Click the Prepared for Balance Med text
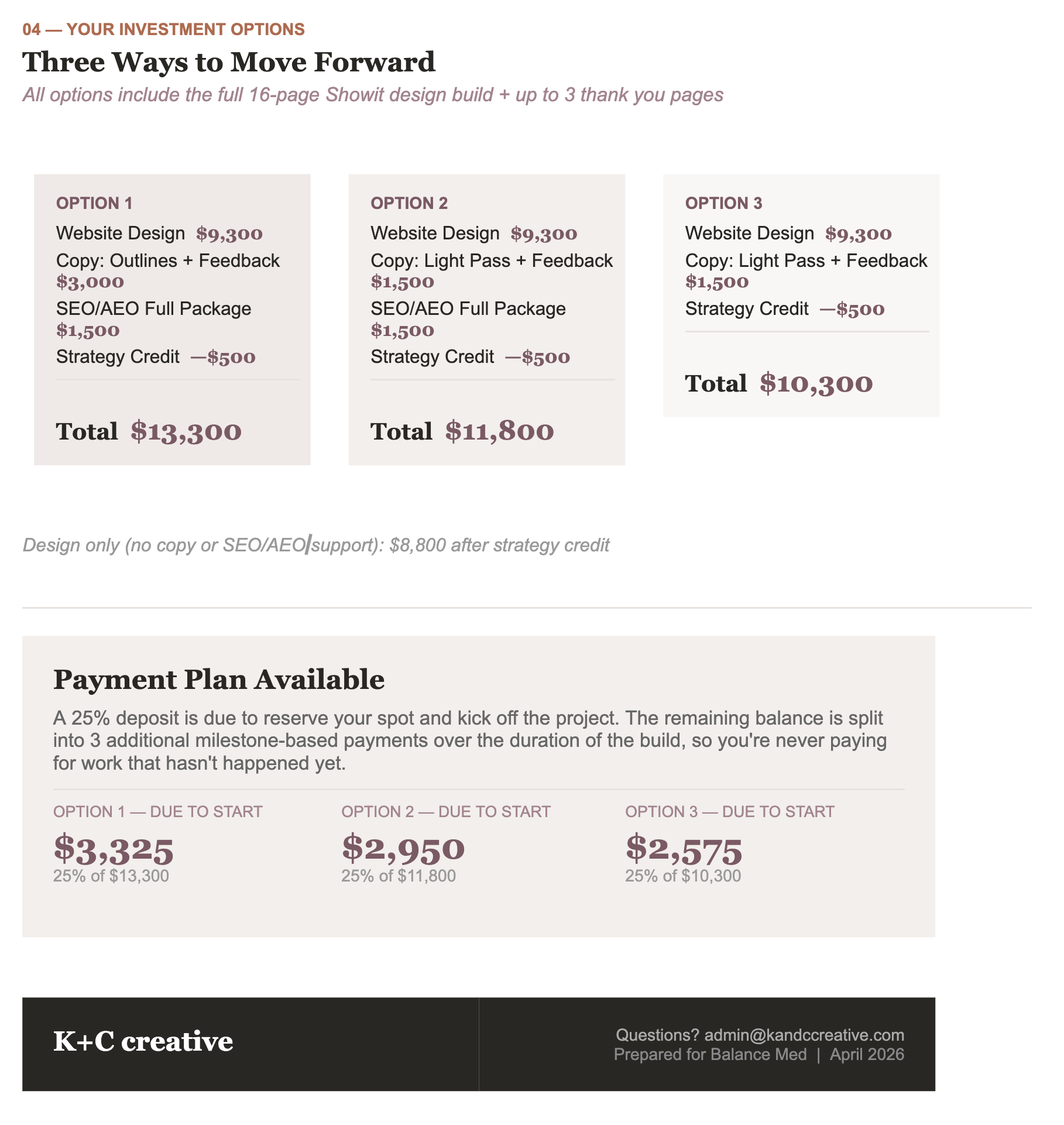Screen dimensions: 1064x1125 pyautogui.click(x=710, y=1055)
